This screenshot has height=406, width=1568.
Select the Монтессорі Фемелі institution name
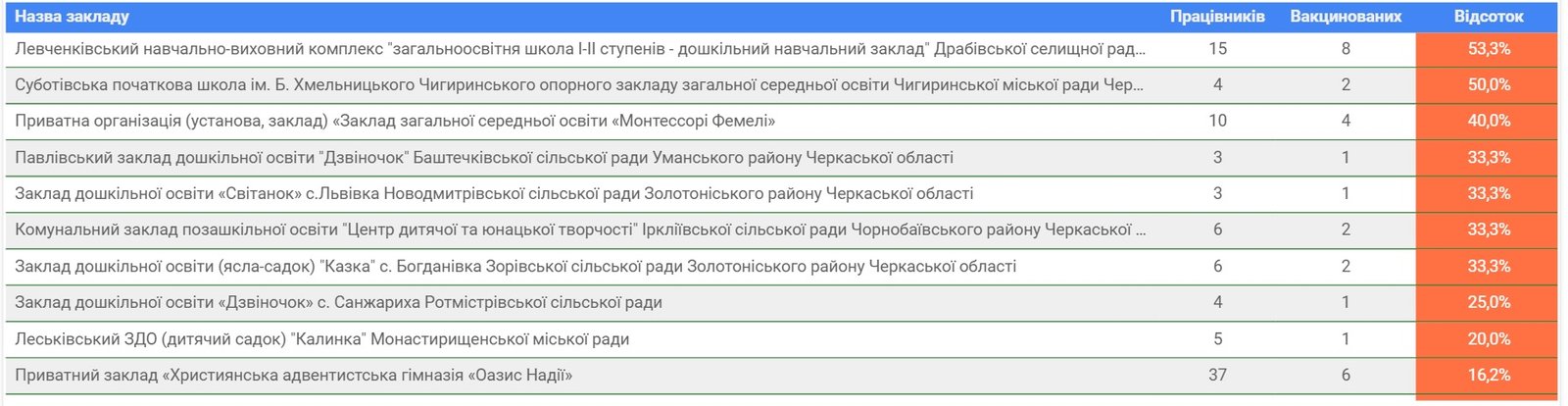[395, 122]
